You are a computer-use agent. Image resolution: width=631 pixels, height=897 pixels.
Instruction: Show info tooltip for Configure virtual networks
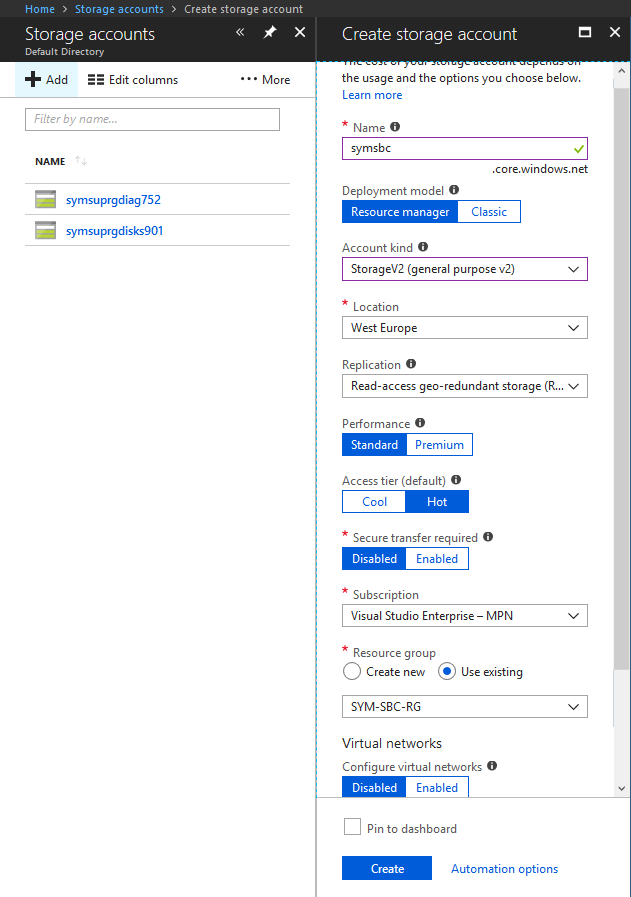point(492,766)
